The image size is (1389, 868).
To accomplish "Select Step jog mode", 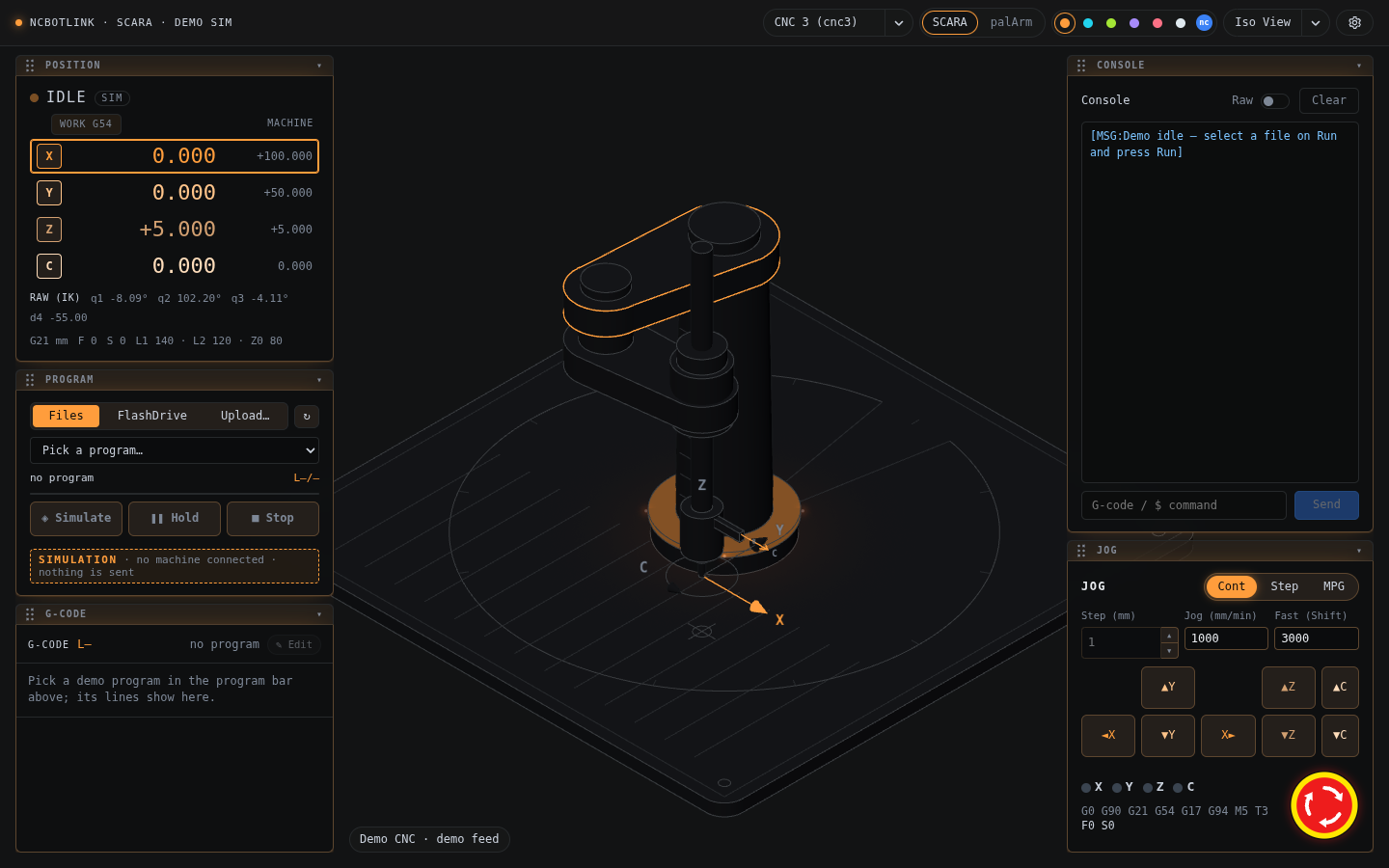I will [x=1284, y=586].
